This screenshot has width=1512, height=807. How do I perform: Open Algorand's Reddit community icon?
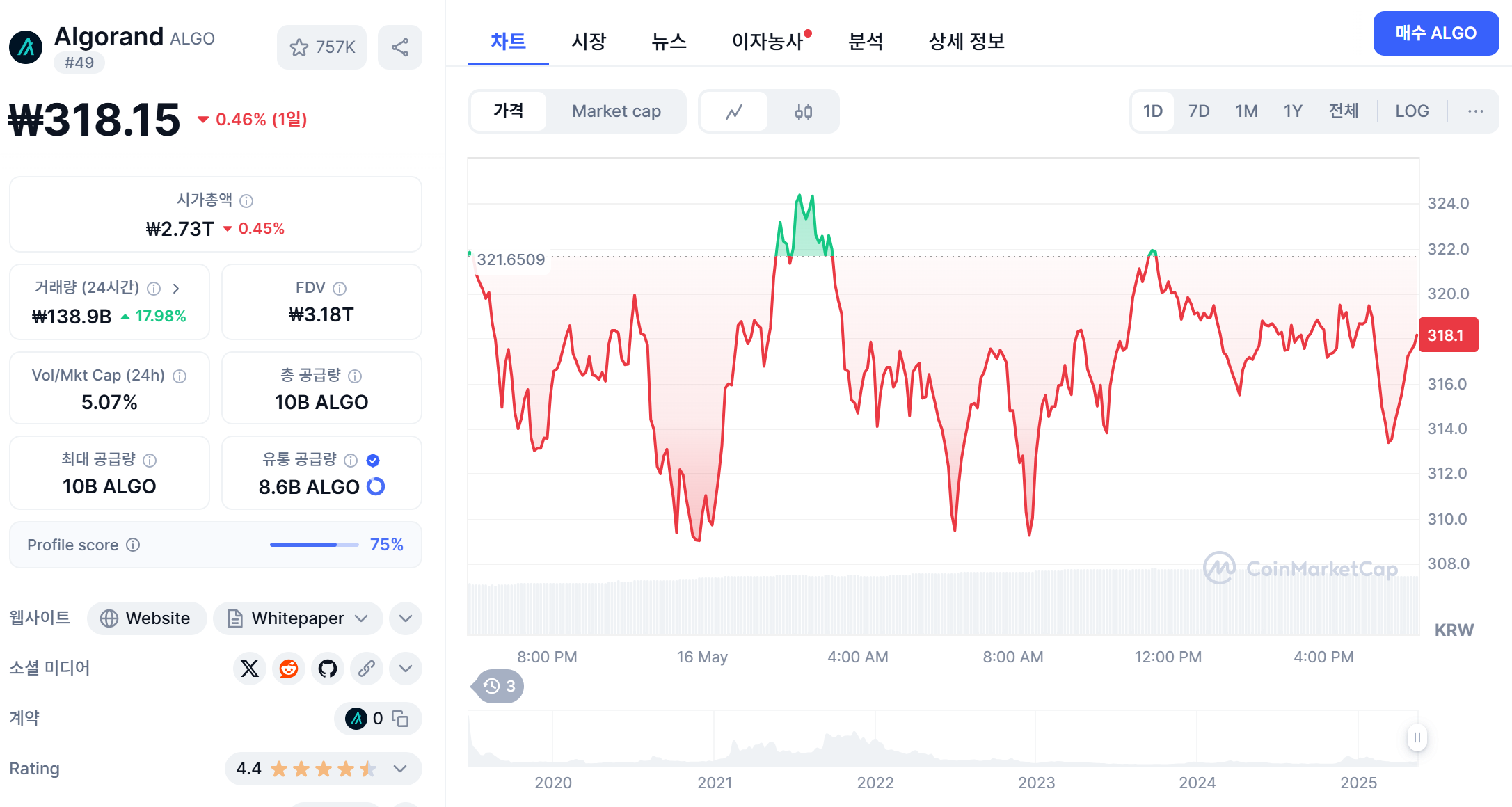click(x=288, y=669)
